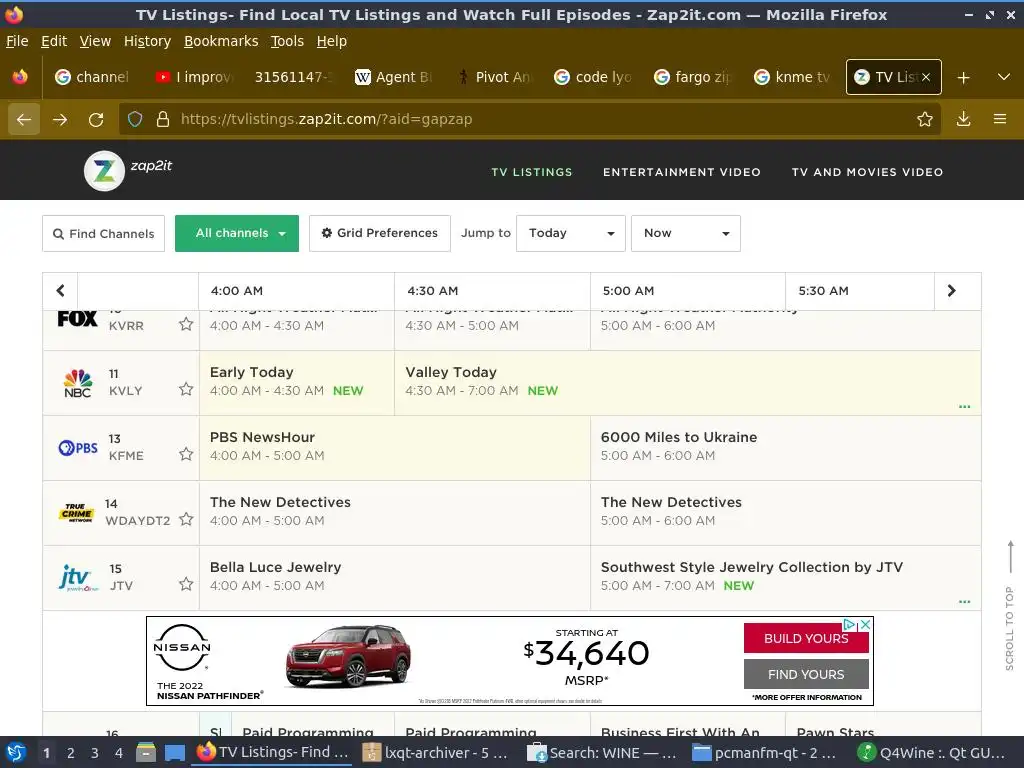
Task: Open the All channels dropdown
Action: pyautogui.click(x=237, y=233)
